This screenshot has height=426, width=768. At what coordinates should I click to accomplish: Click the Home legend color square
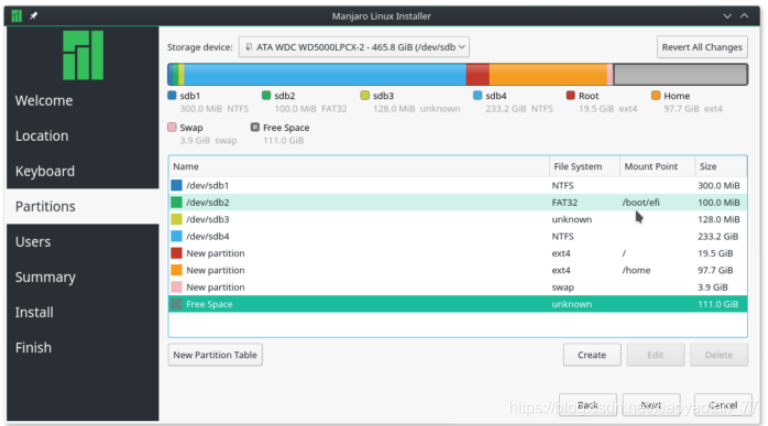(x=656, y=95)
